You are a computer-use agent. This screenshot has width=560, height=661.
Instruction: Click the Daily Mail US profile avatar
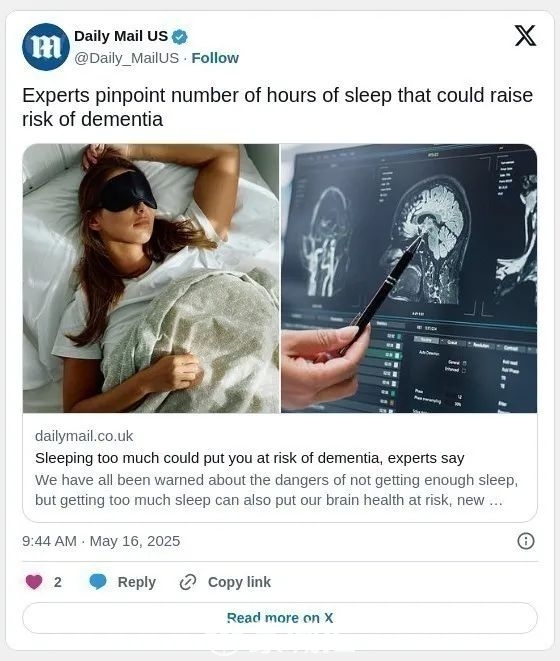pyautogui.click(x=46, y=46)
